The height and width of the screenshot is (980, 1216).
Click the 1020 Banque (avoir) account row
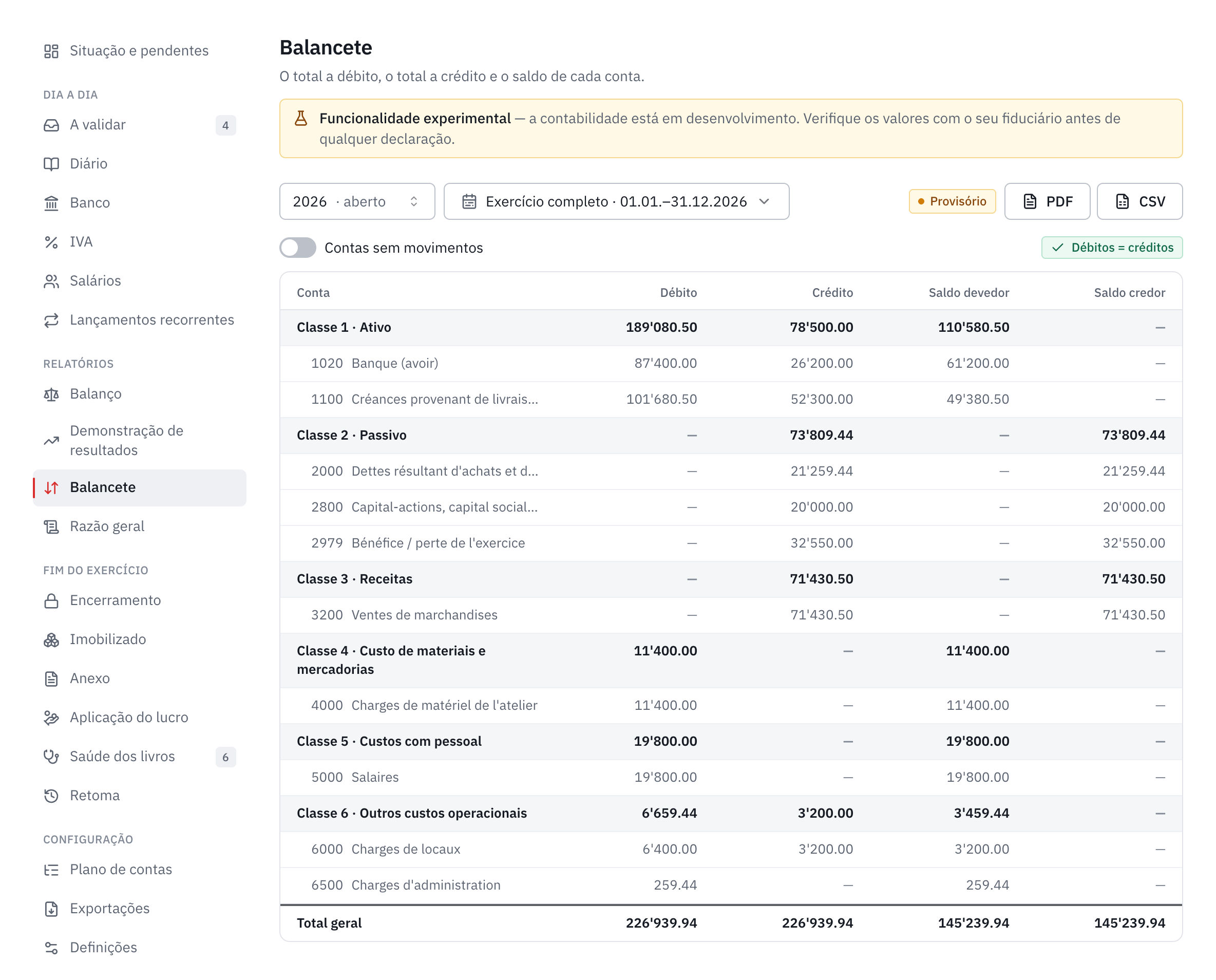pyautogui.click(x=731, y=364)
